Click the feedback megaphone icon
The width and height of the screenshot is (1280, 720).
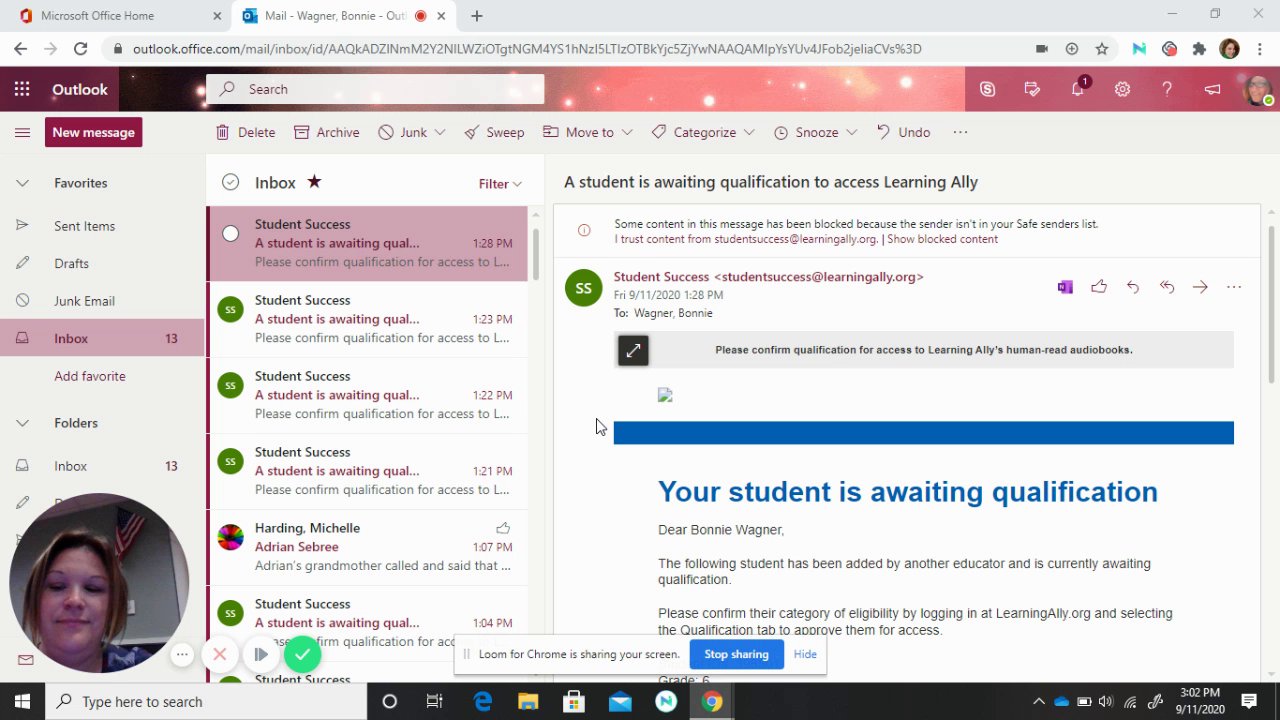(1212, 89)
